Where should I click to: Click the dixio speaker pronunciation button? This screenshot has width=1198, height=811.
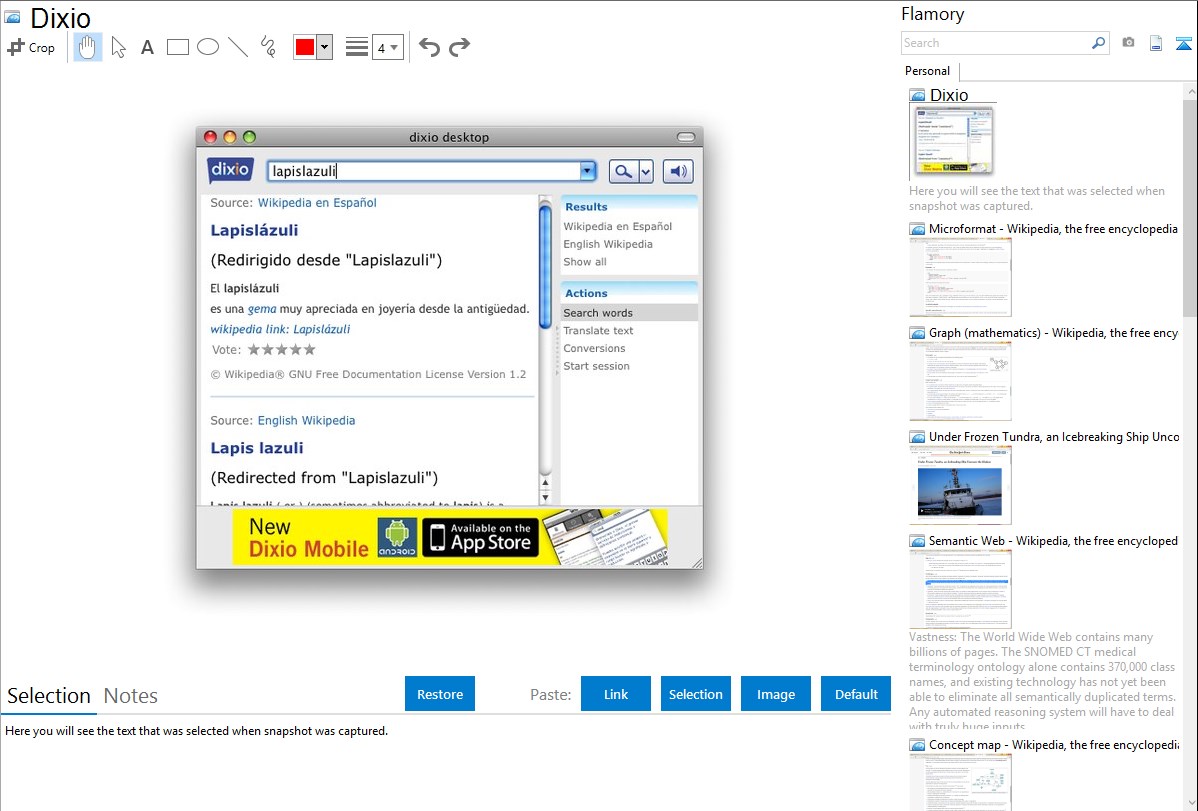[678, 171]
